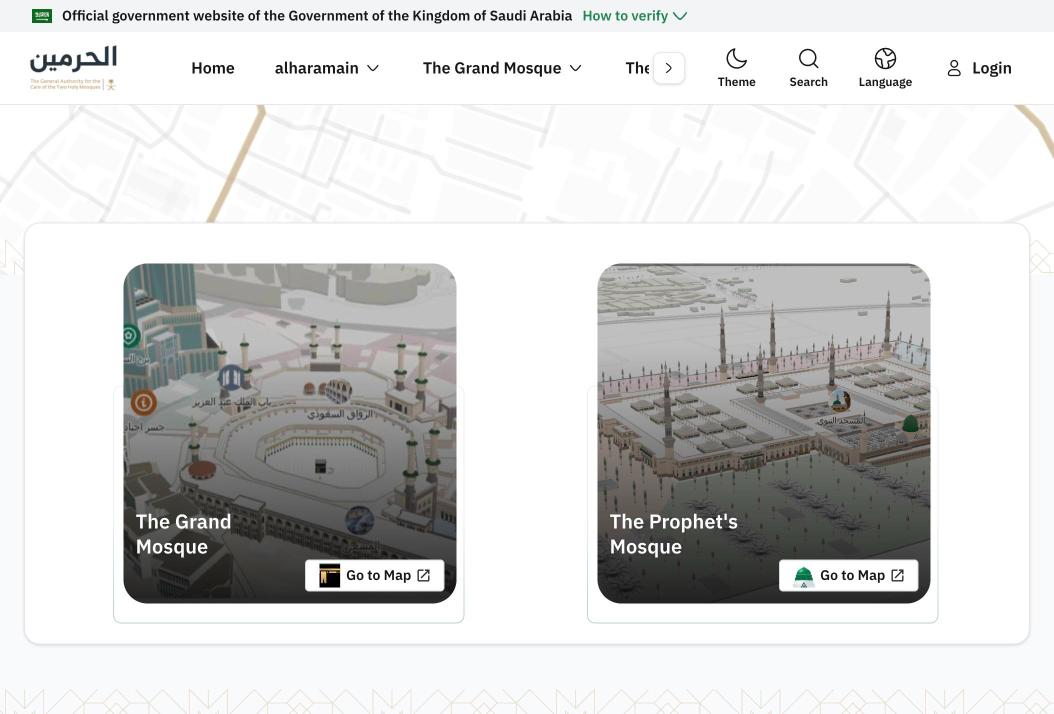Open The Grand Mosque map thumbnail
Viewport: 1054px width, 714px height.
(x=290, y=433)
